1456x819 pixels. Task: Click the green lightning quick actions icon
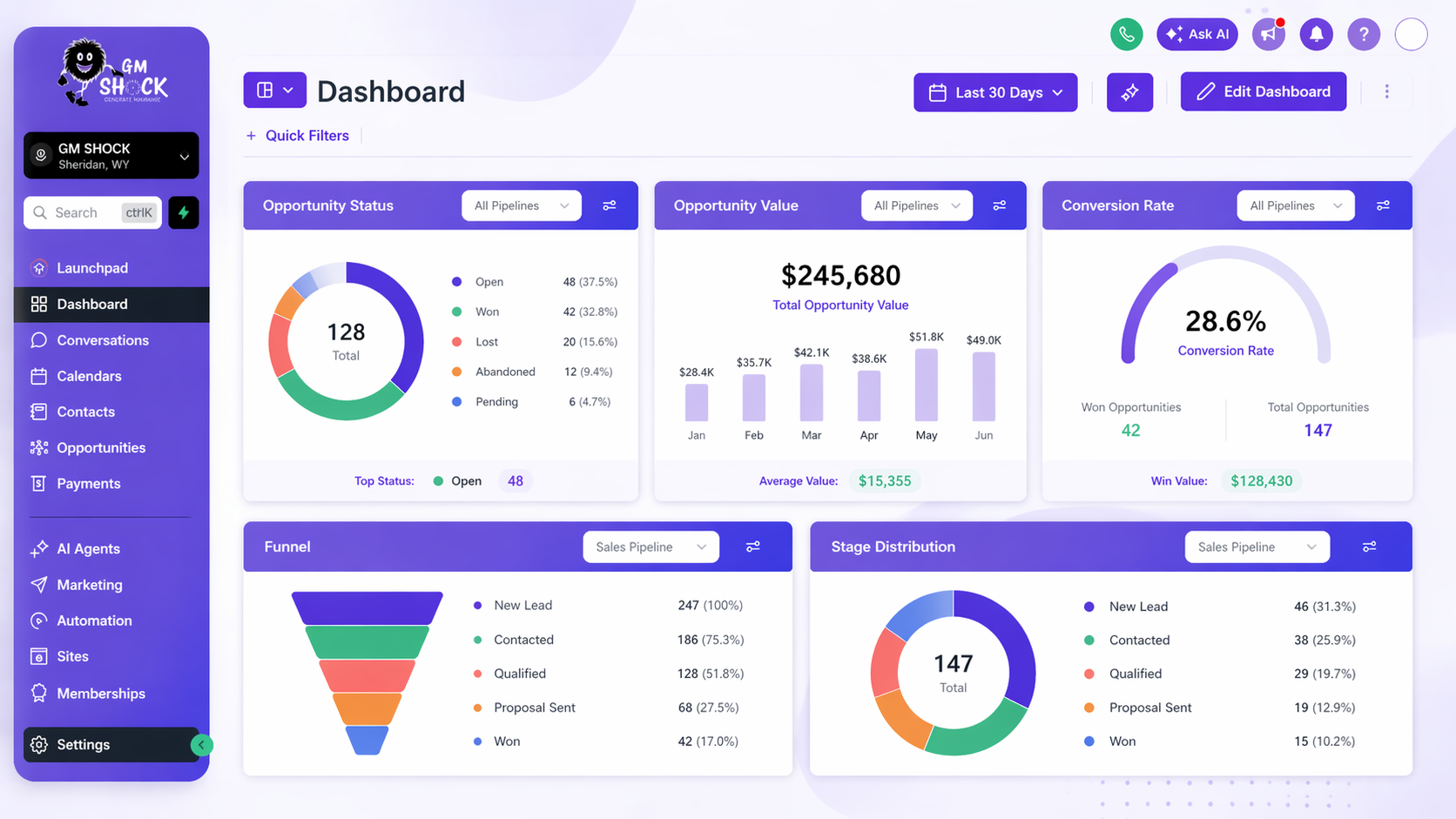click(x=184, y=212)
